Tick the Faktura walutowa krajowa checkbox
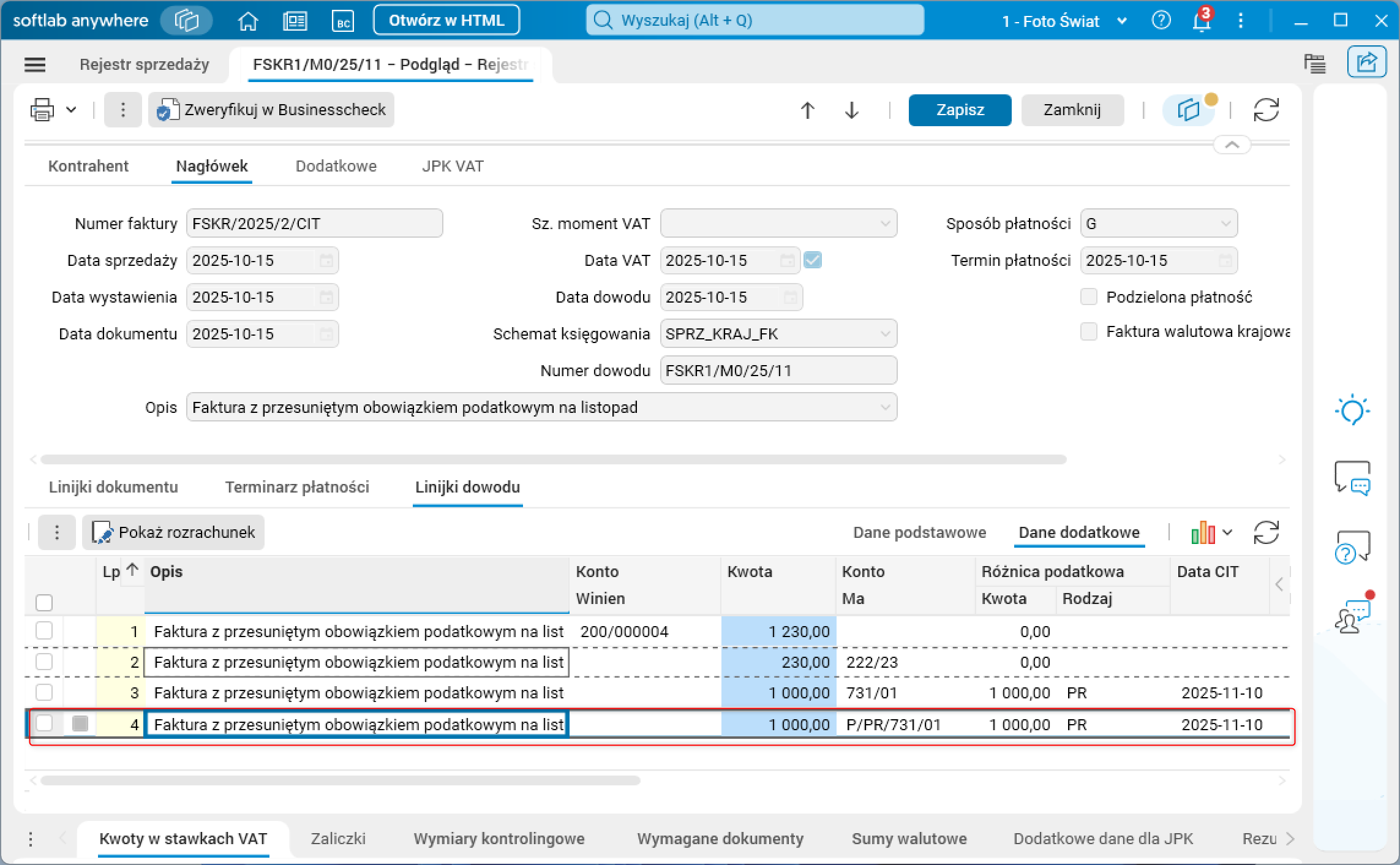The width and height of the screenshot is (1400, 865). (x=1088, y=331)
